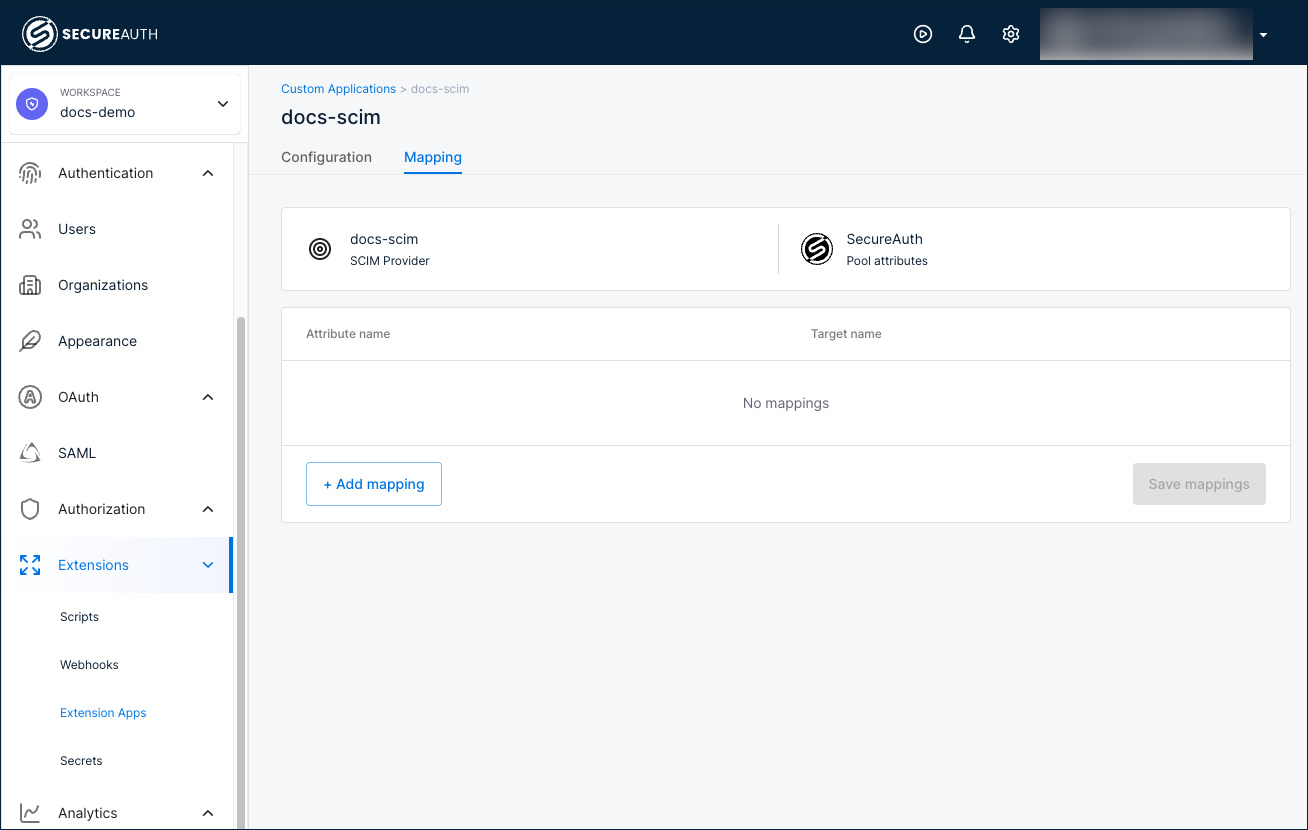
Task: Open the user account dropdown arrow
Action: [1264, 35]
